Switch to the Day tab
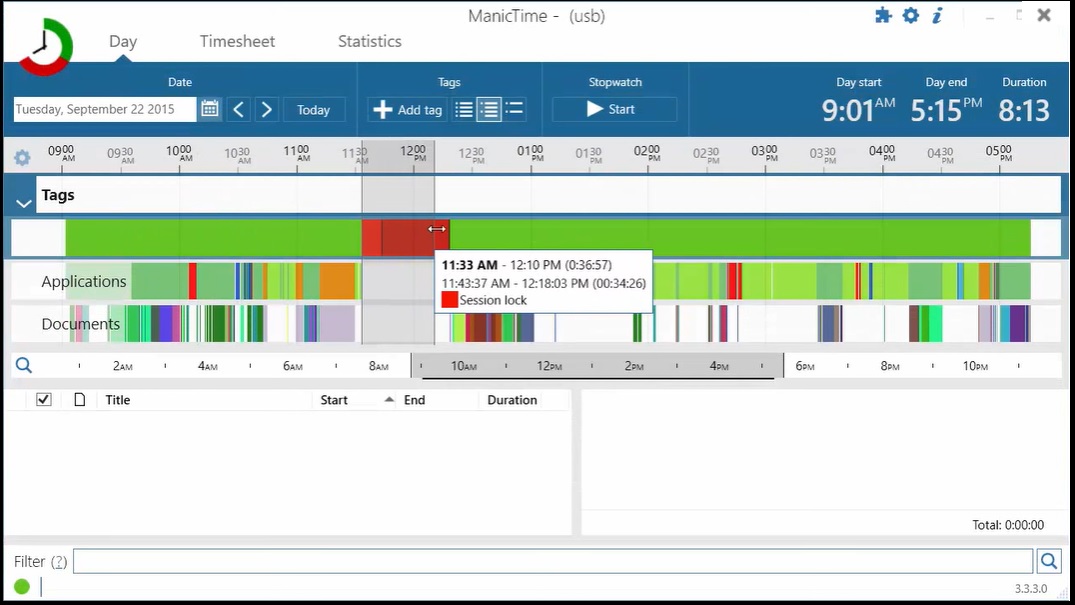This screenshot has height=605, width=1075. pyautogui.click(x=123, y=41)
